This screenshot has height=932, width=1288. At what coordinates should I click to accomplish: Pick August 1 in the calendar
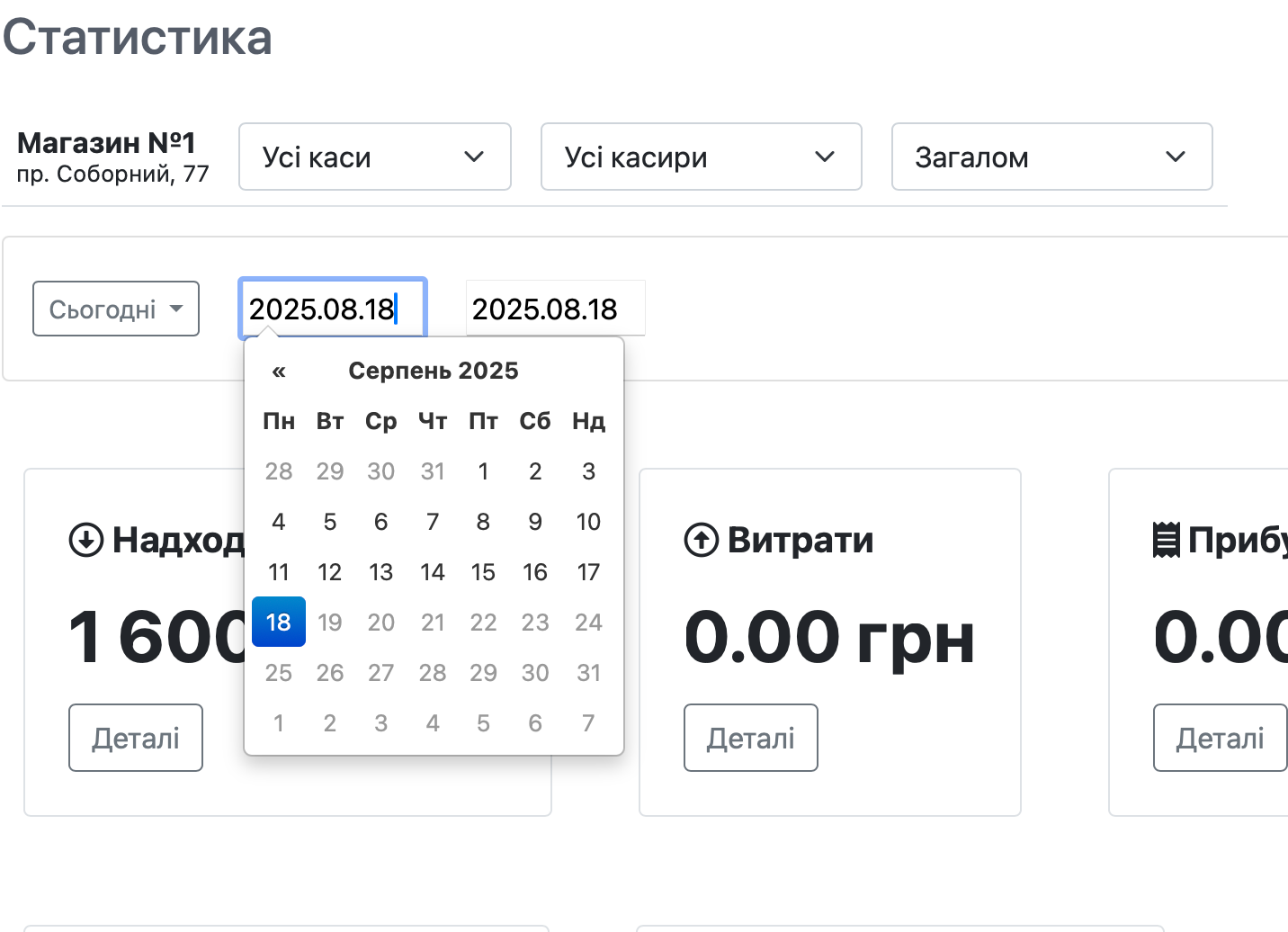(x=483, y=470)
